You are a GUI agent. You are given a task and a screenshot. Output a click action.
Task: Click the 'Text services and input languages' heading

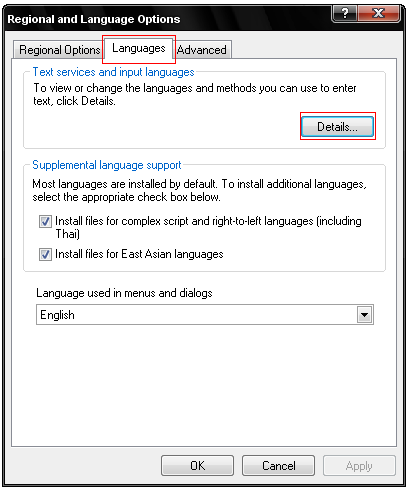[113, 72]
